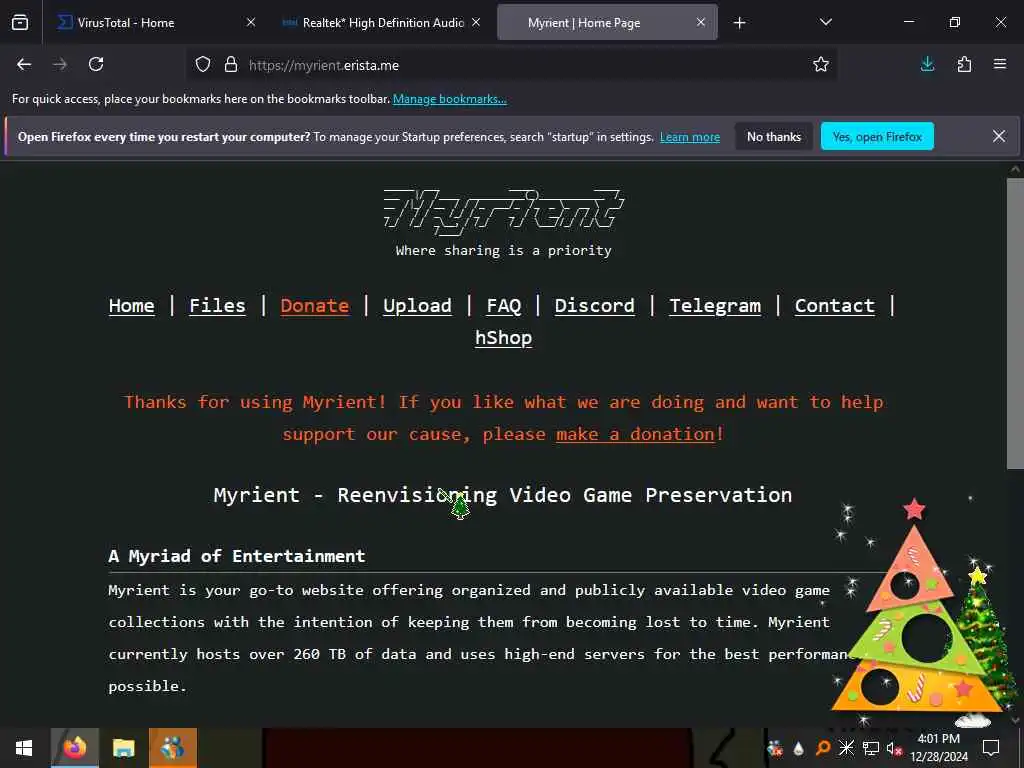This screenshot has width=1024, height=768.
Task: Open the Firefox downloads panel
Action: [927, 64]
